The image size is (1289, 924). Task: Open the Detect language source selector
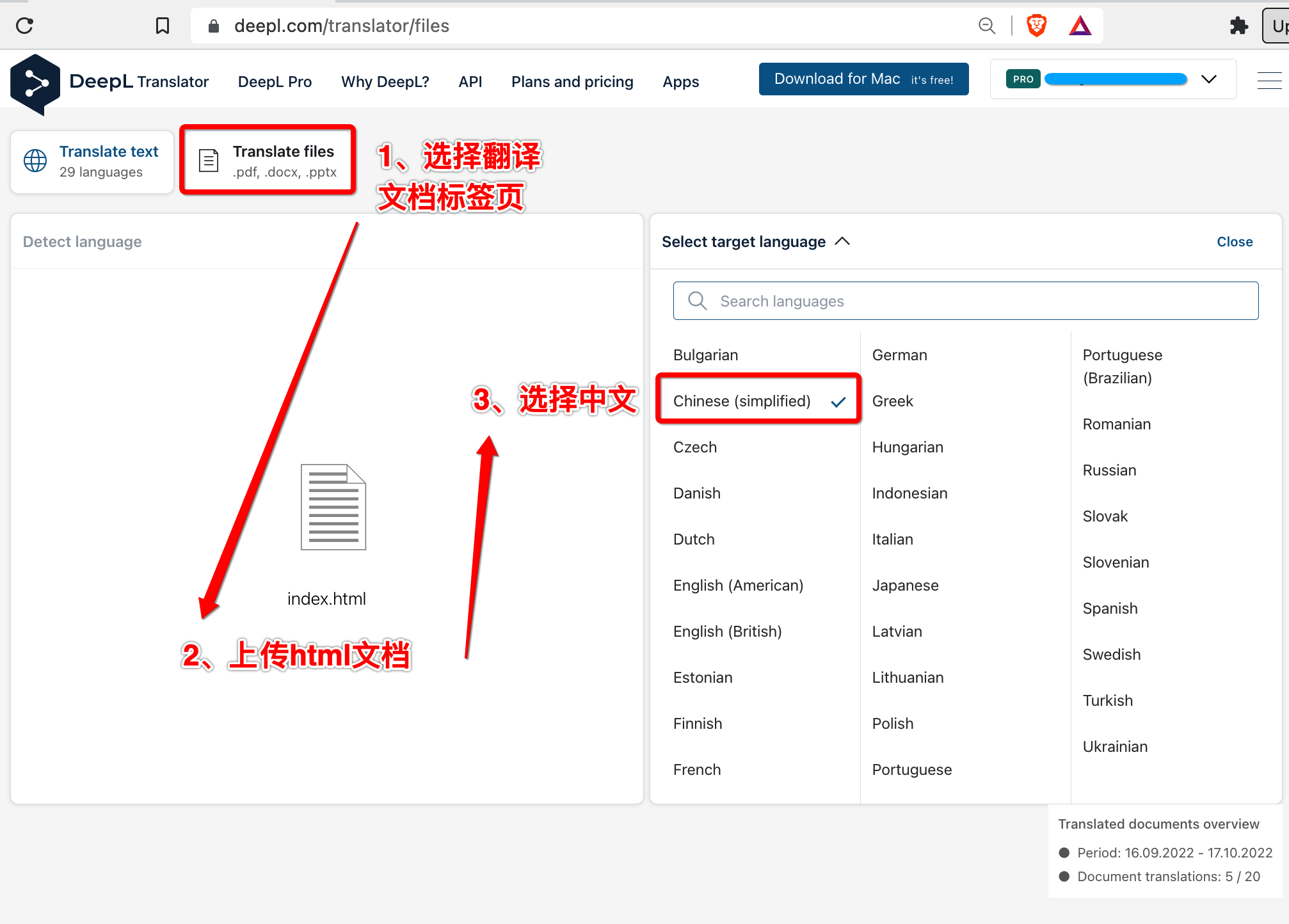point(83,242)
